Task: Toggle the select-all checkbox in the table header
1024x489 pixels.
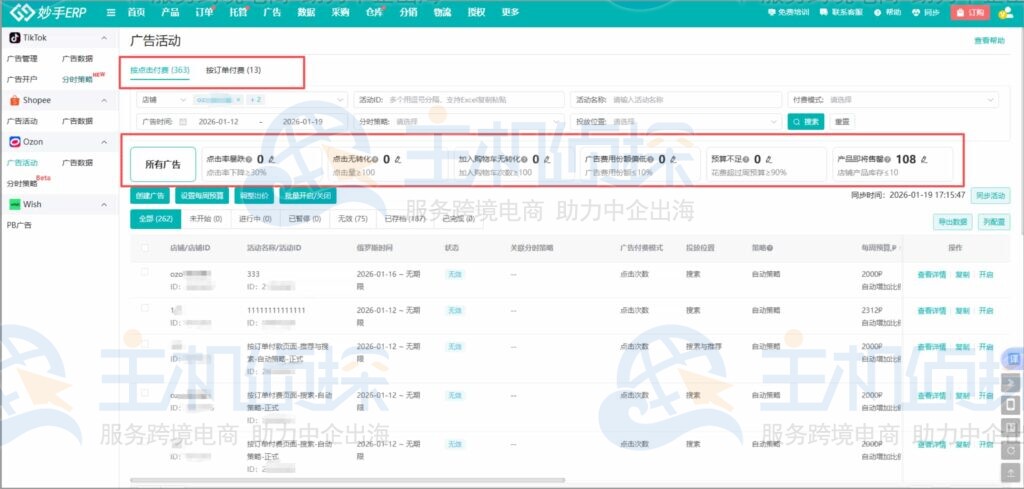Action: [145, 247]
